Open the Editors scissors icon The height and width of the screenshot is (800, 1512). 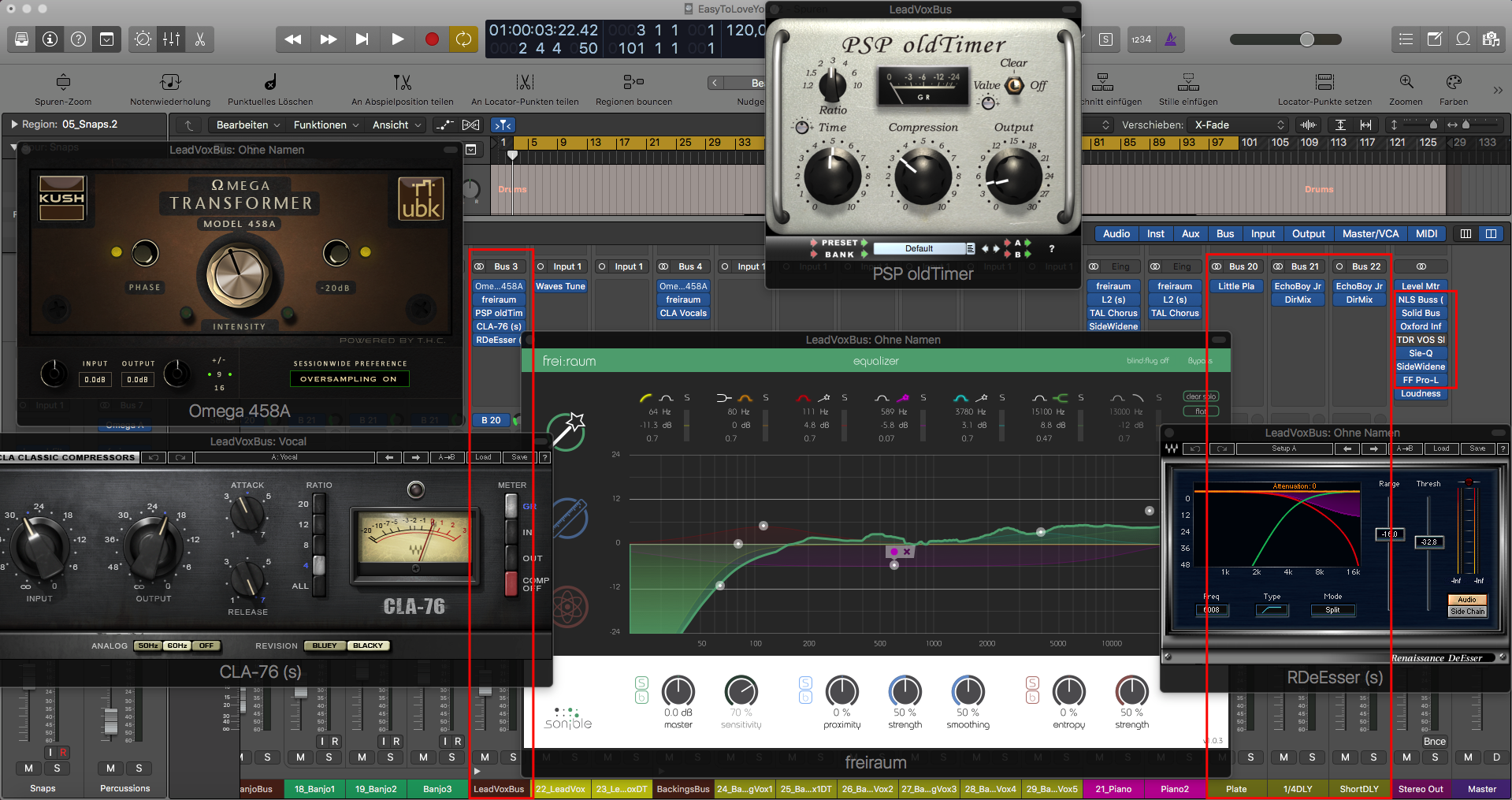point(199,39)
